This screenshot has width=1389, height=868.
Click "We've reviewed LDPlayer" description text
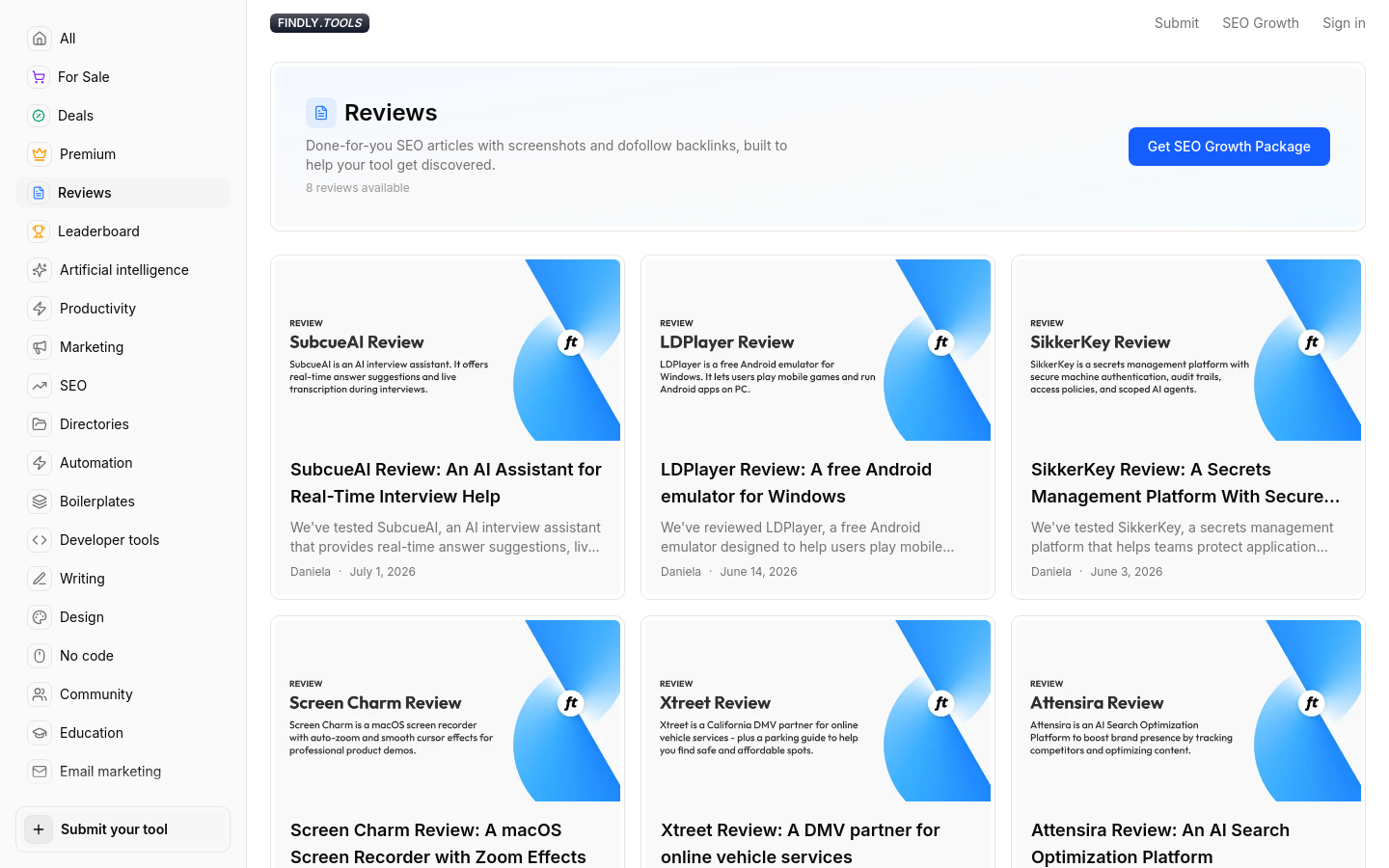pos(808,537)
